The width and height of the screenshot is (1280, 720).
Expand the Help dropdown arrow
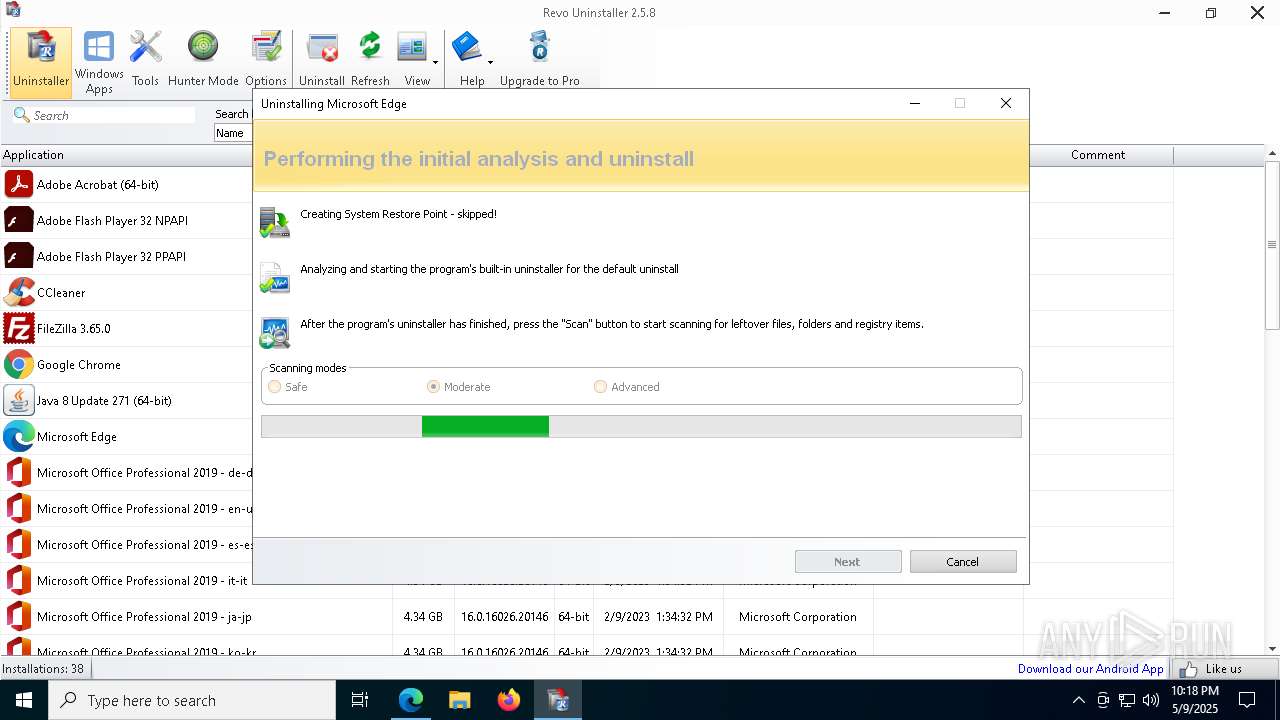[490, 63]
